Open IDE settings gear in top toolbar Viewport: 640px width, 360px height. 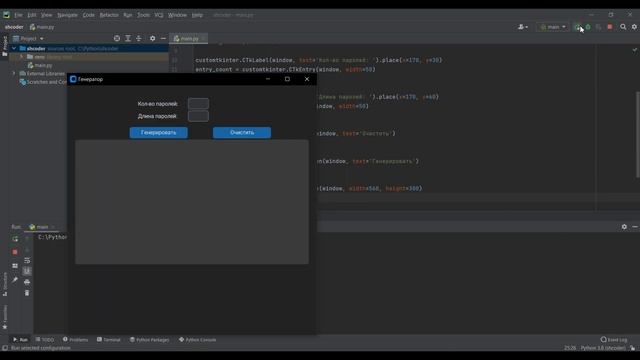pos(634,27)
